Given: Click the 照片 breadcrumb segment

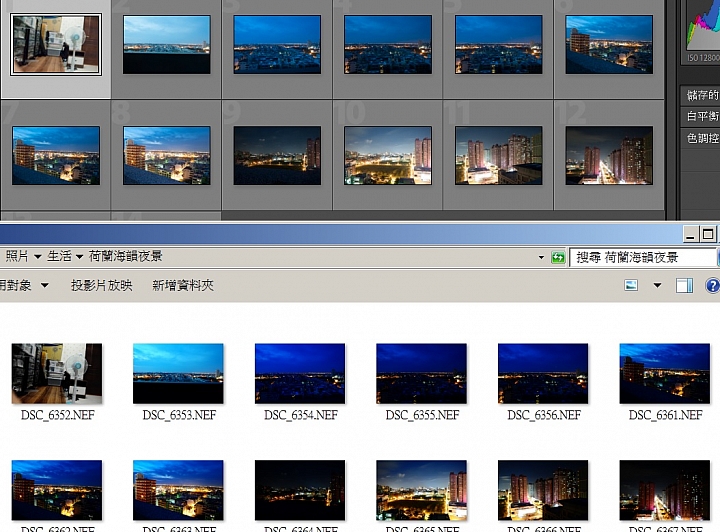Looking at the screenshot, I should coord(17,256).
